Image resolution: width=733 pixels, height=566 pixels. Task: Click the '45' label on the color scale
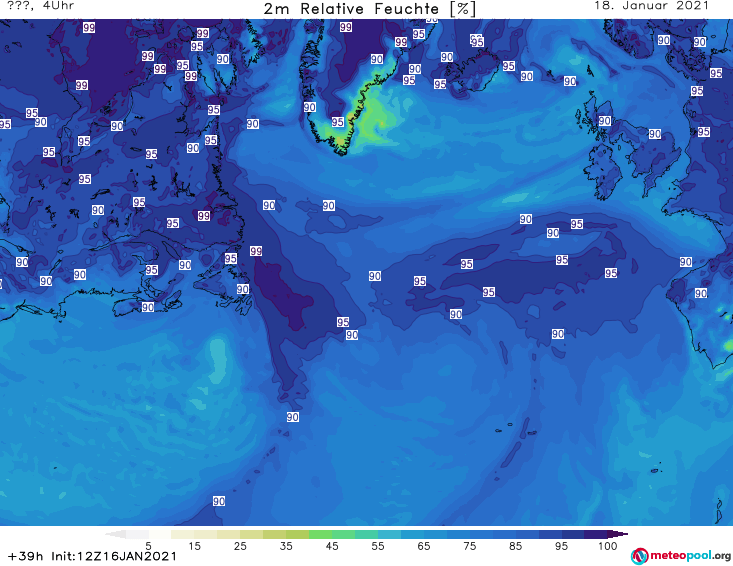(332, 545)
